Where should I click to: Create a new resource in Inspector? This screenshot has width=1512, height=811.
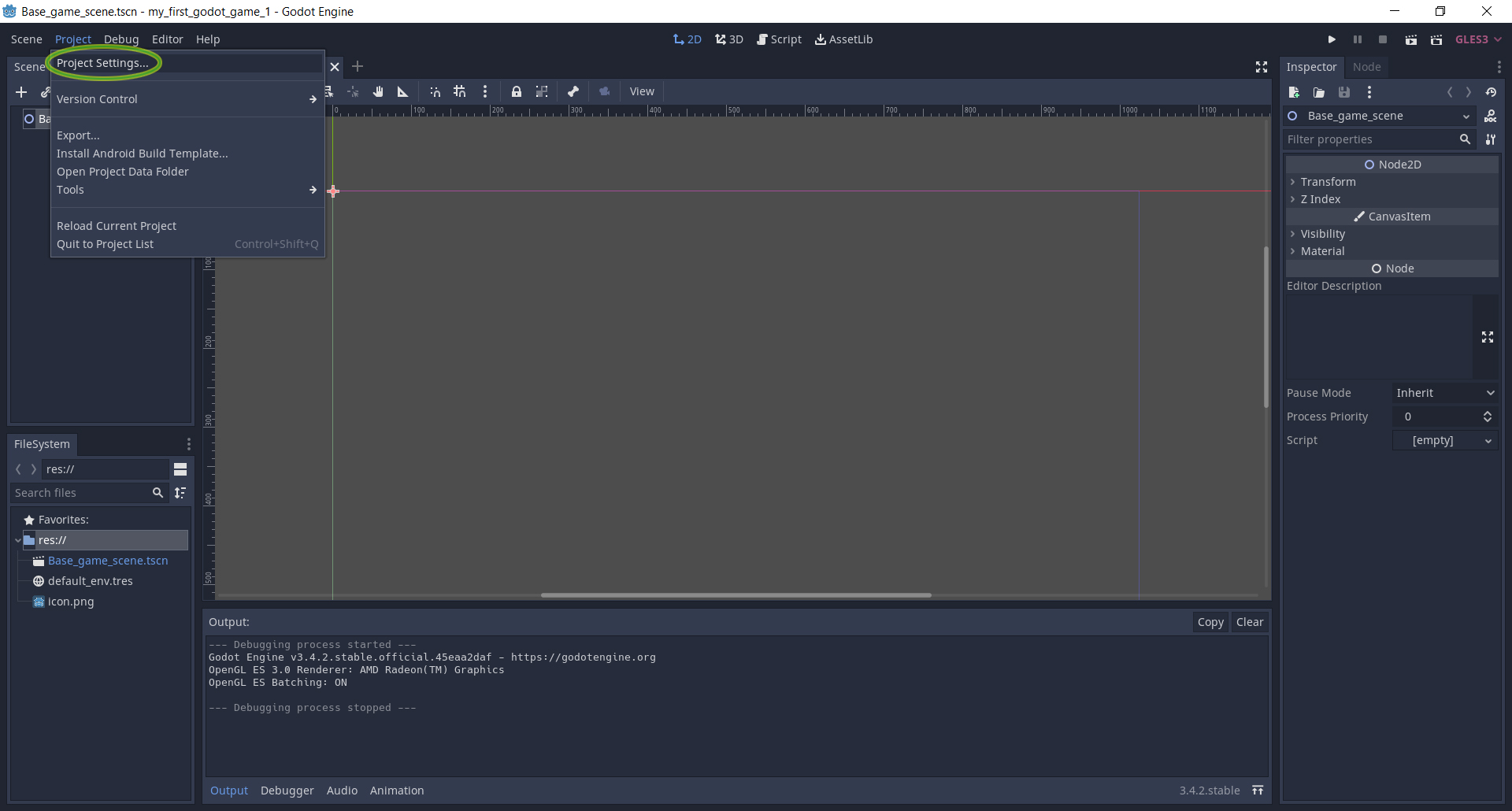coord(1294,92)
